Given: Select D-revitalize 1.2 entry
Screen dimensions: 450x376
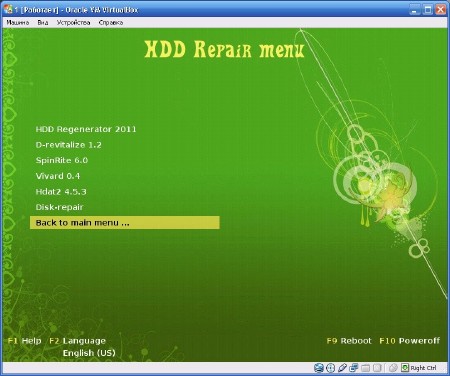Looking at the screenshot, I should tap(68, 145).
